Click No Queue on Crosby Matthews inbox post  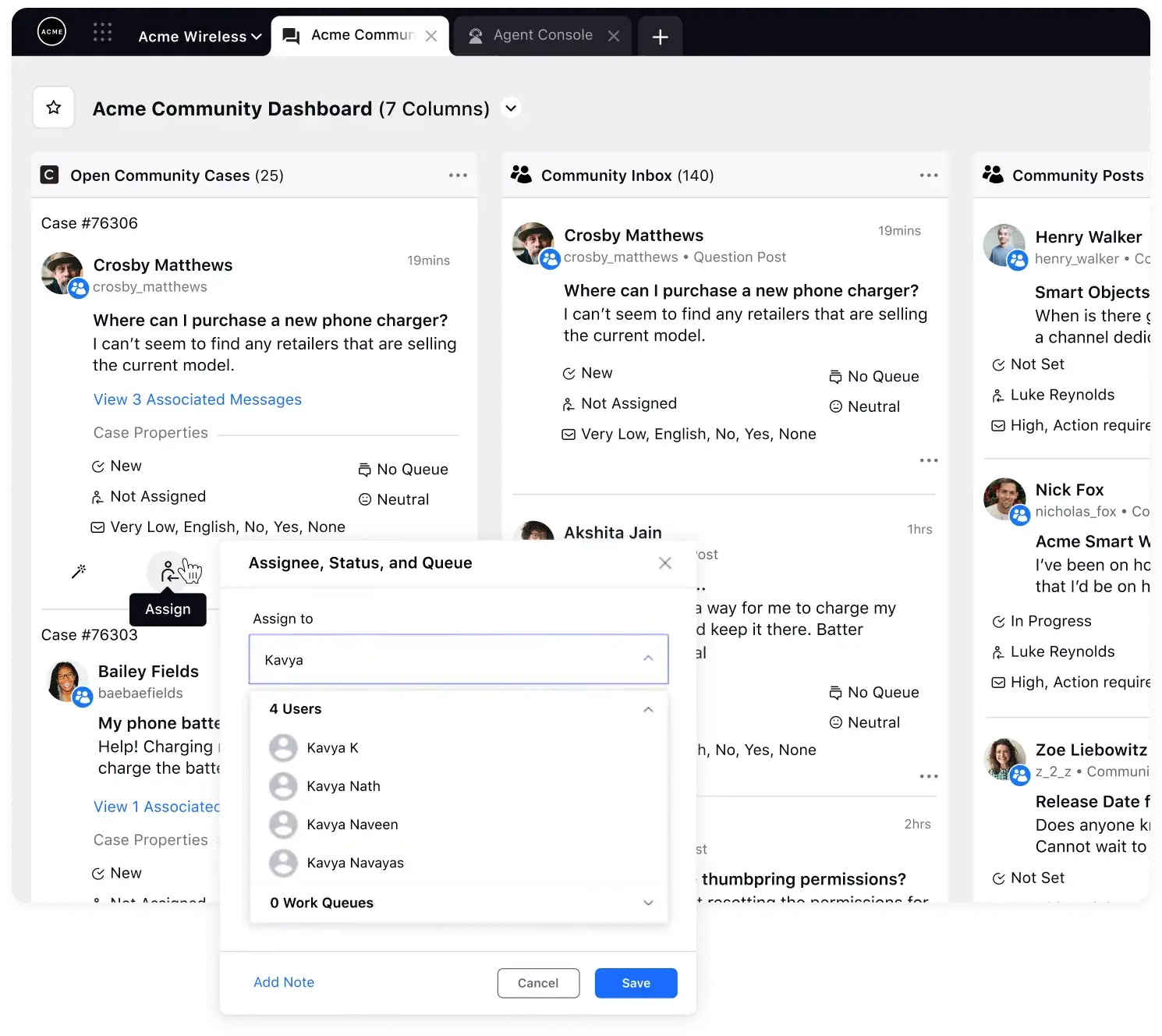[874, 377]
